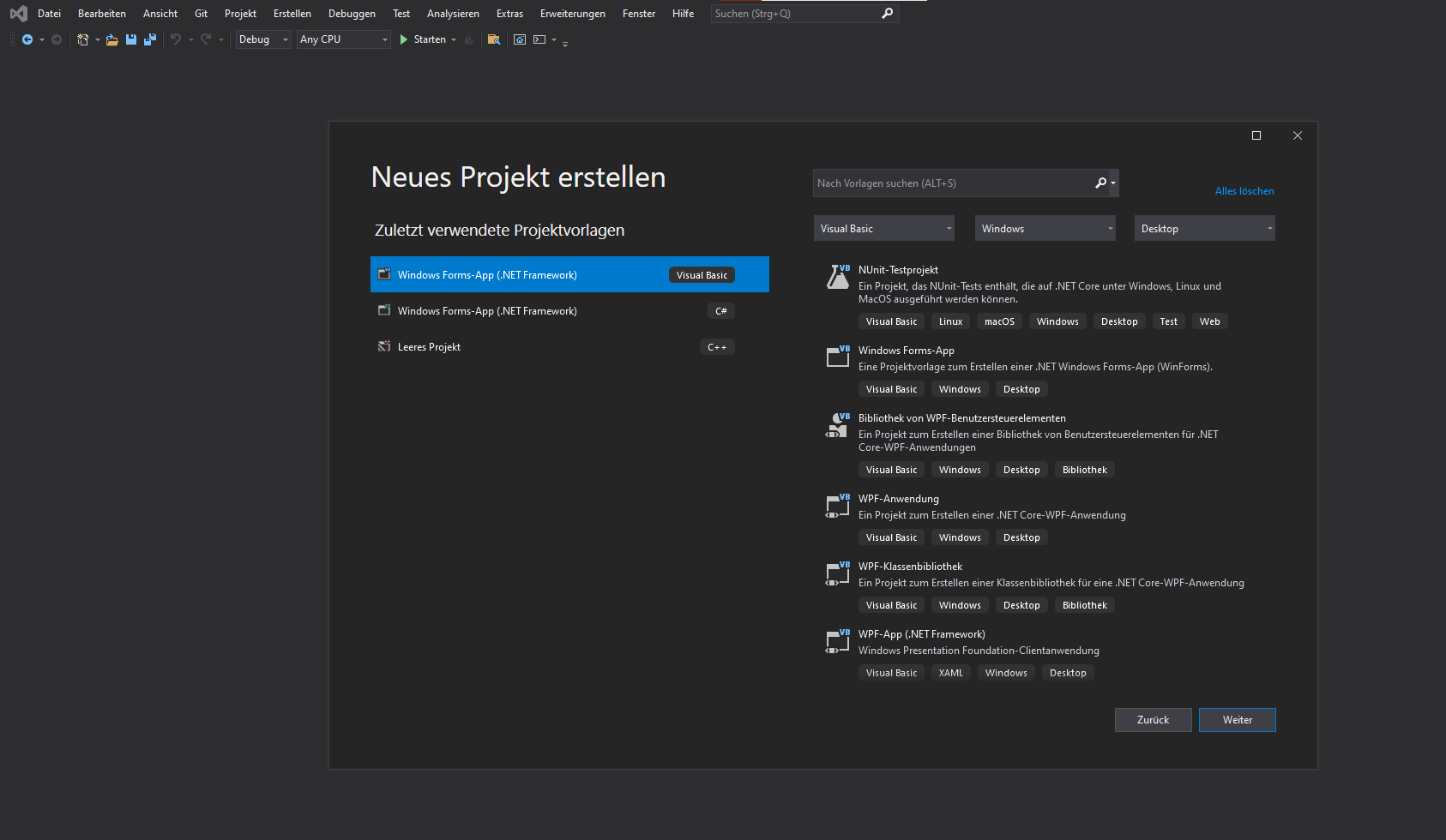Image resolution: width=1446 pixels, height=840 pixels.
Task: Click the WPF-Anwendung template icon
Action: (x=838, y=505)
